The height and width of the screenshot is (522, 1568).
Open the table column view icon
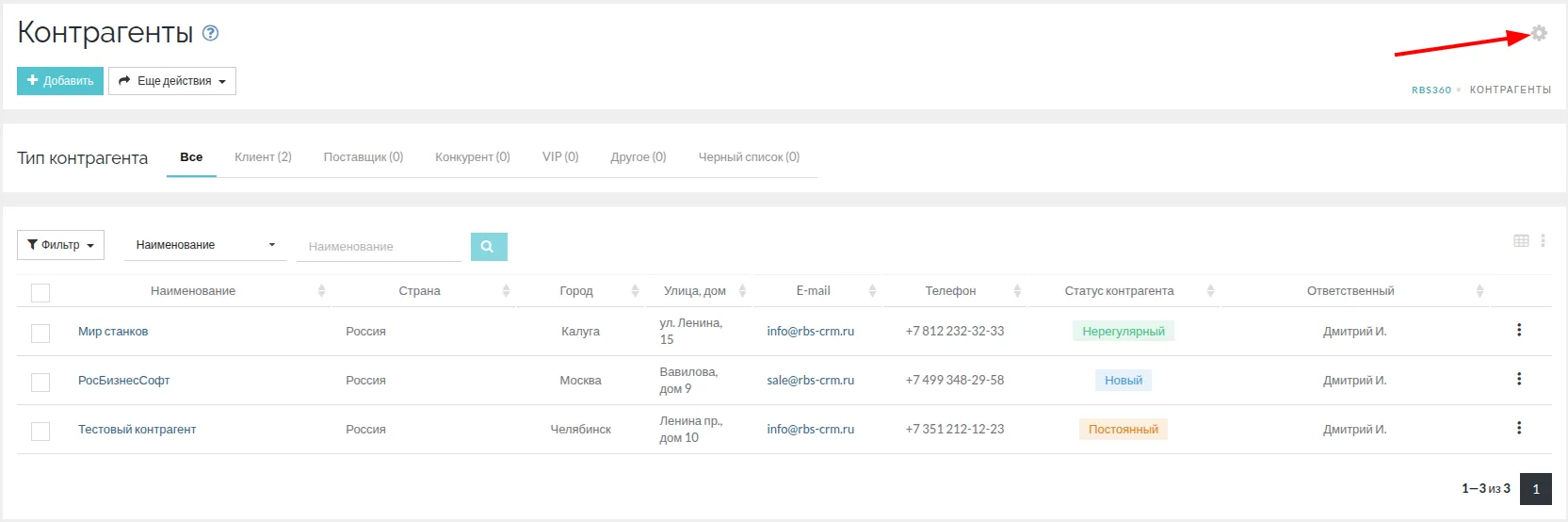[1521, 241]
